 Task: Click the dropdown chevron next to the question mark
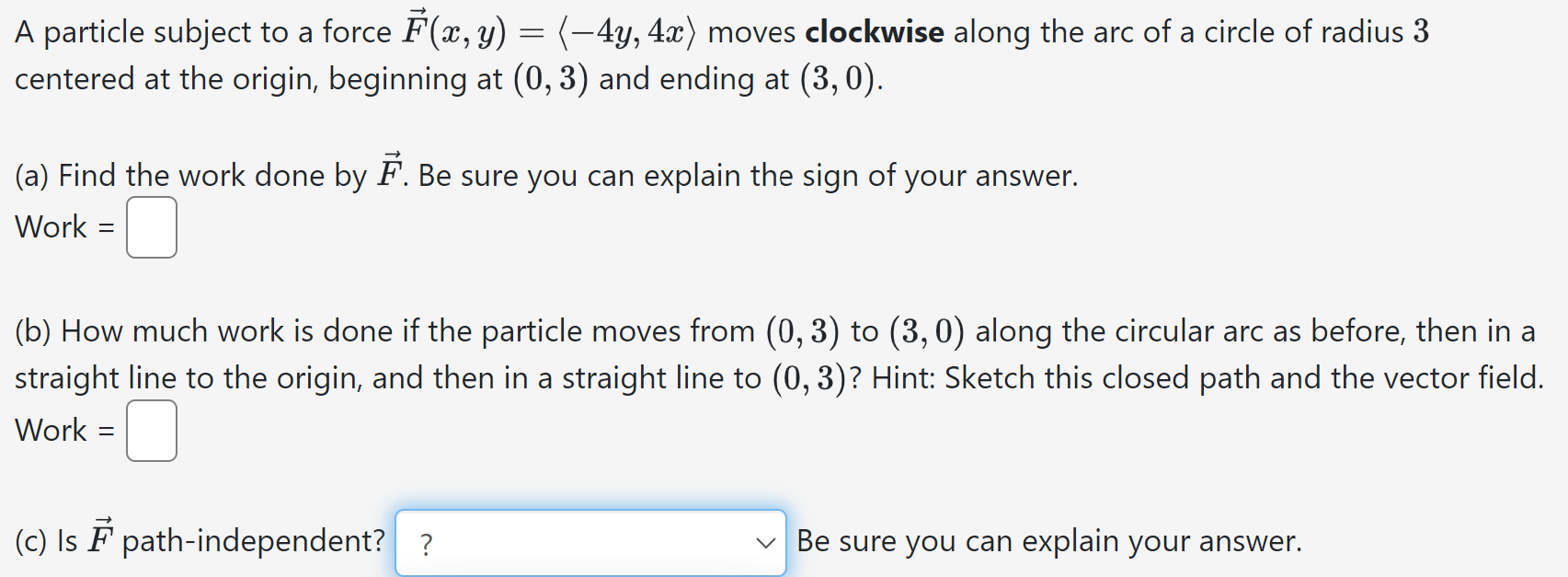tap(765, 543)
